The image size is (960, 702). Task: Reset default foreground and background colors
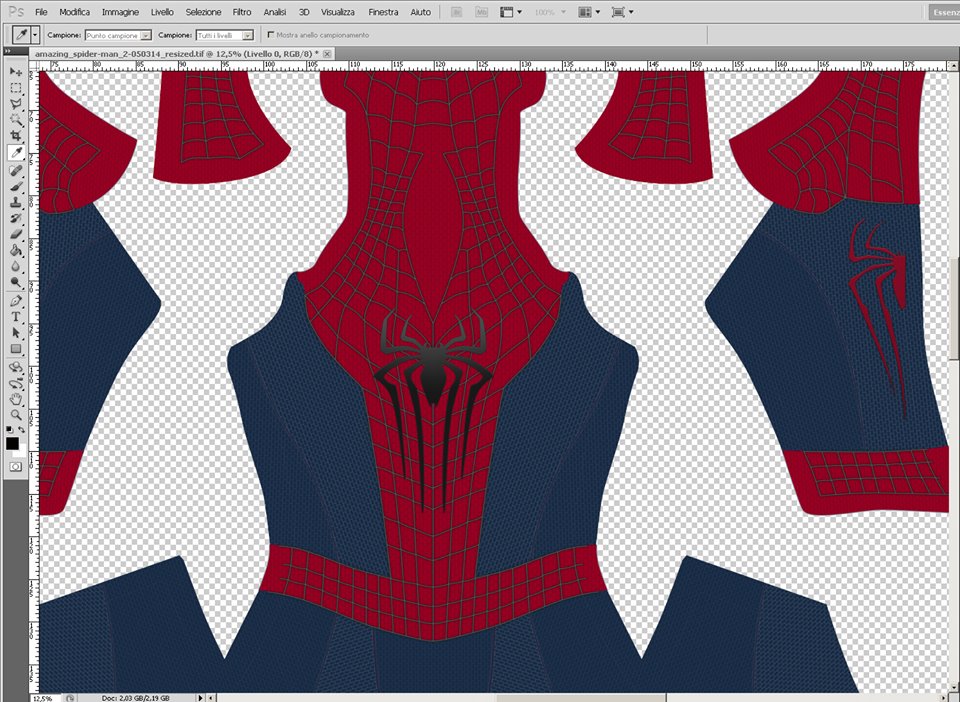coord(9,430)
